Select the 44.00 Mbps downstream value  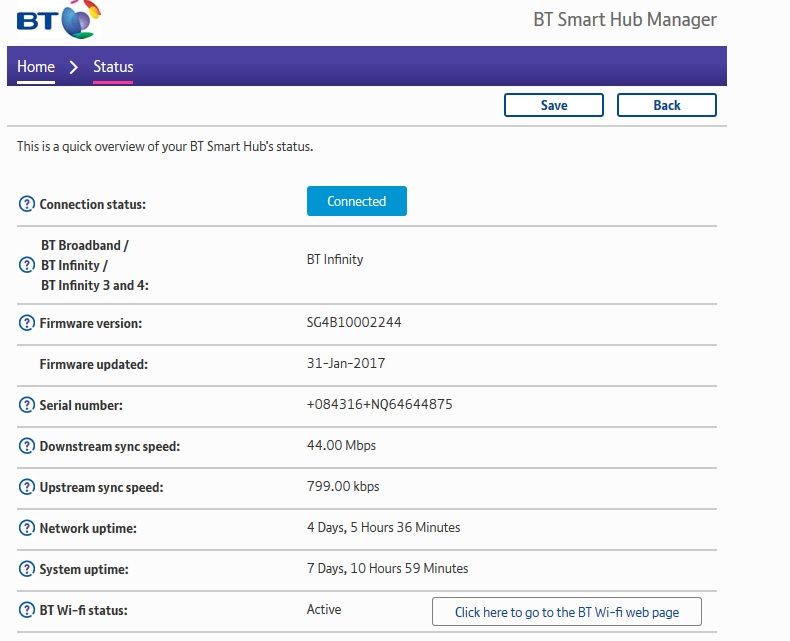[341, 445]
